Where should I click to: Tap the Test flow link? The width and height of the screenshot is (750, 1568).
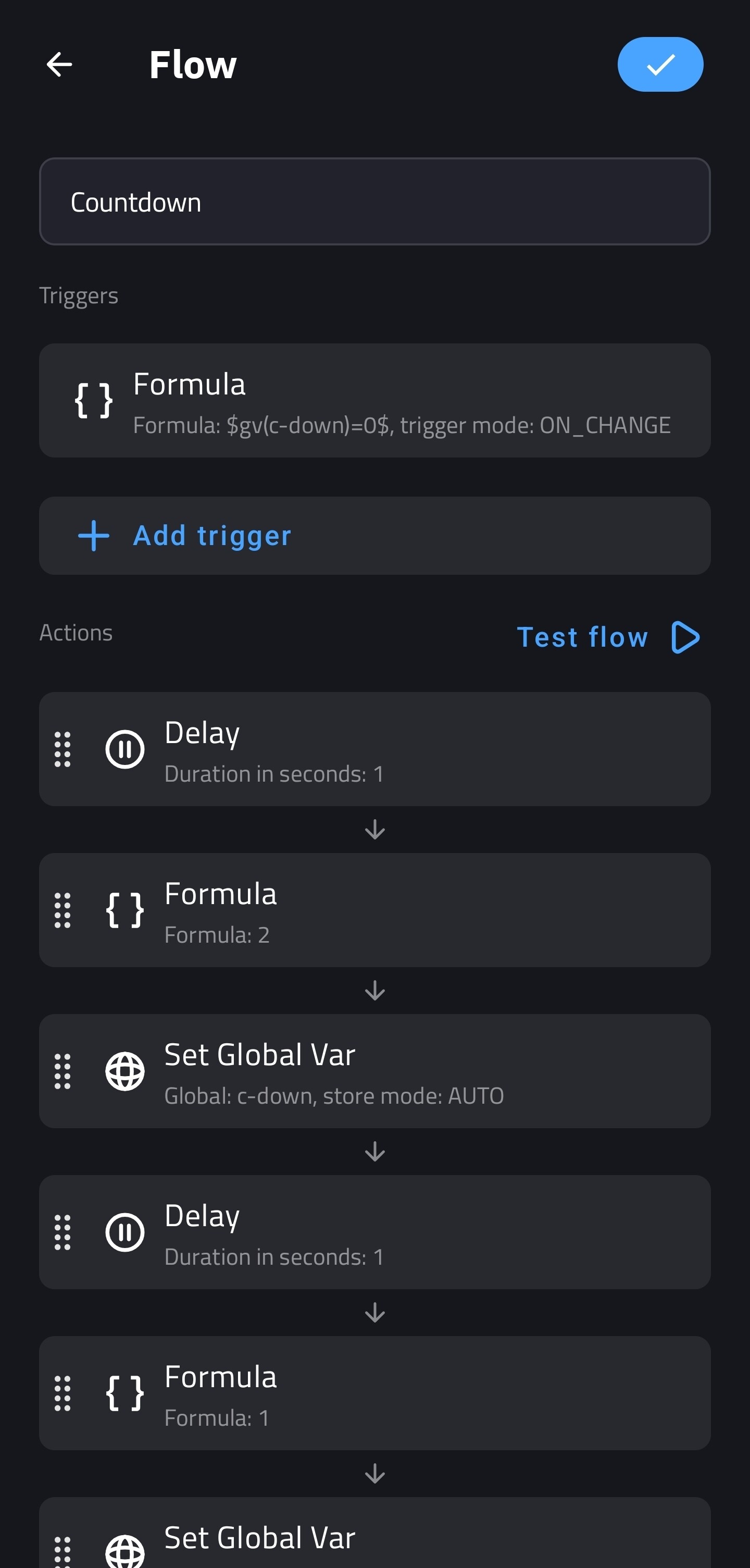[582, 637]
